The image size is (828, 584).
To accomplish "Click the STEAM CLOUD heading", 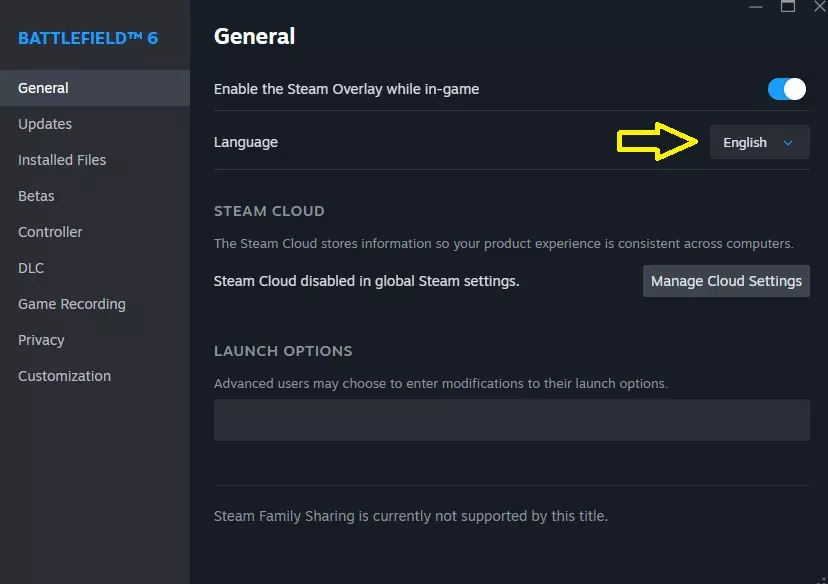I will [x=269, y=211].
